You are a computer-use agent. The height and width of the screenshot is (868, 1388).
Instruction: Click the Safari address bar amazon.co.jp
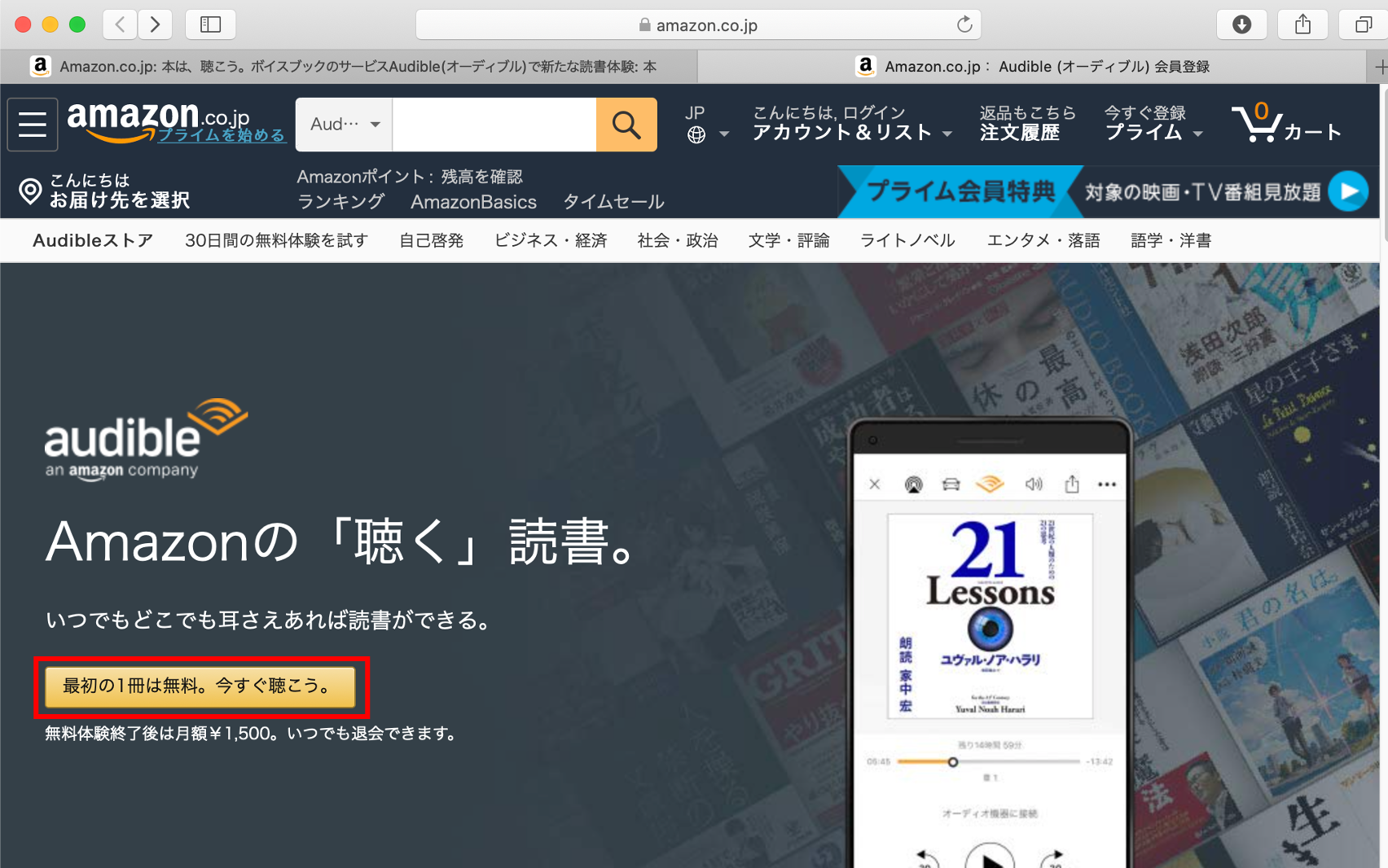click(x=698, y=24)
